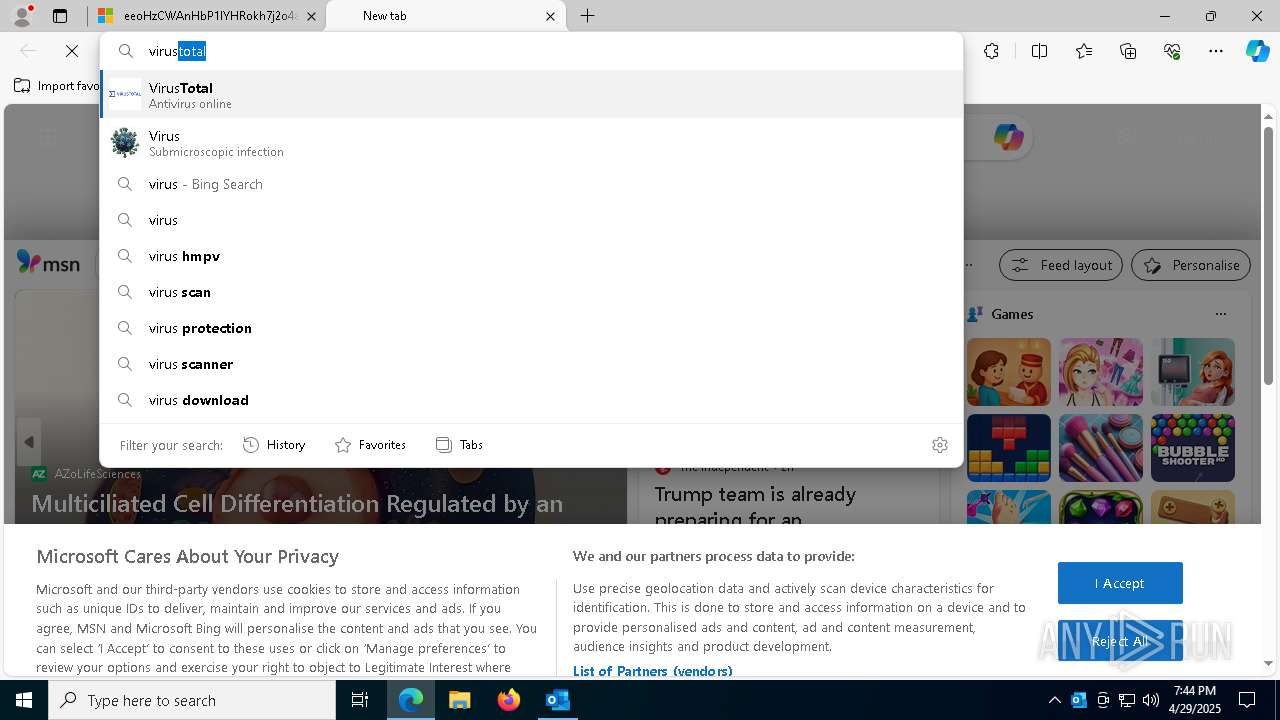The image size is (1280, 720).
Task: Toggle Split screen icon
Action: click(1039, 51)
